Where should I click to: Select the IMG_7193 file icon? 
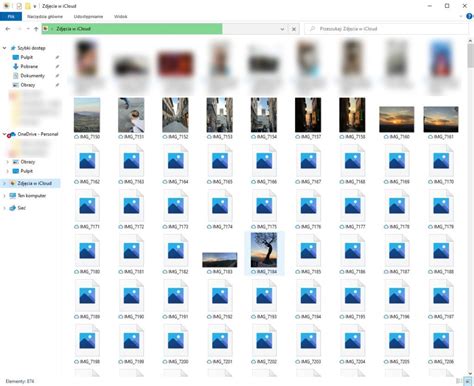point(264,296)
